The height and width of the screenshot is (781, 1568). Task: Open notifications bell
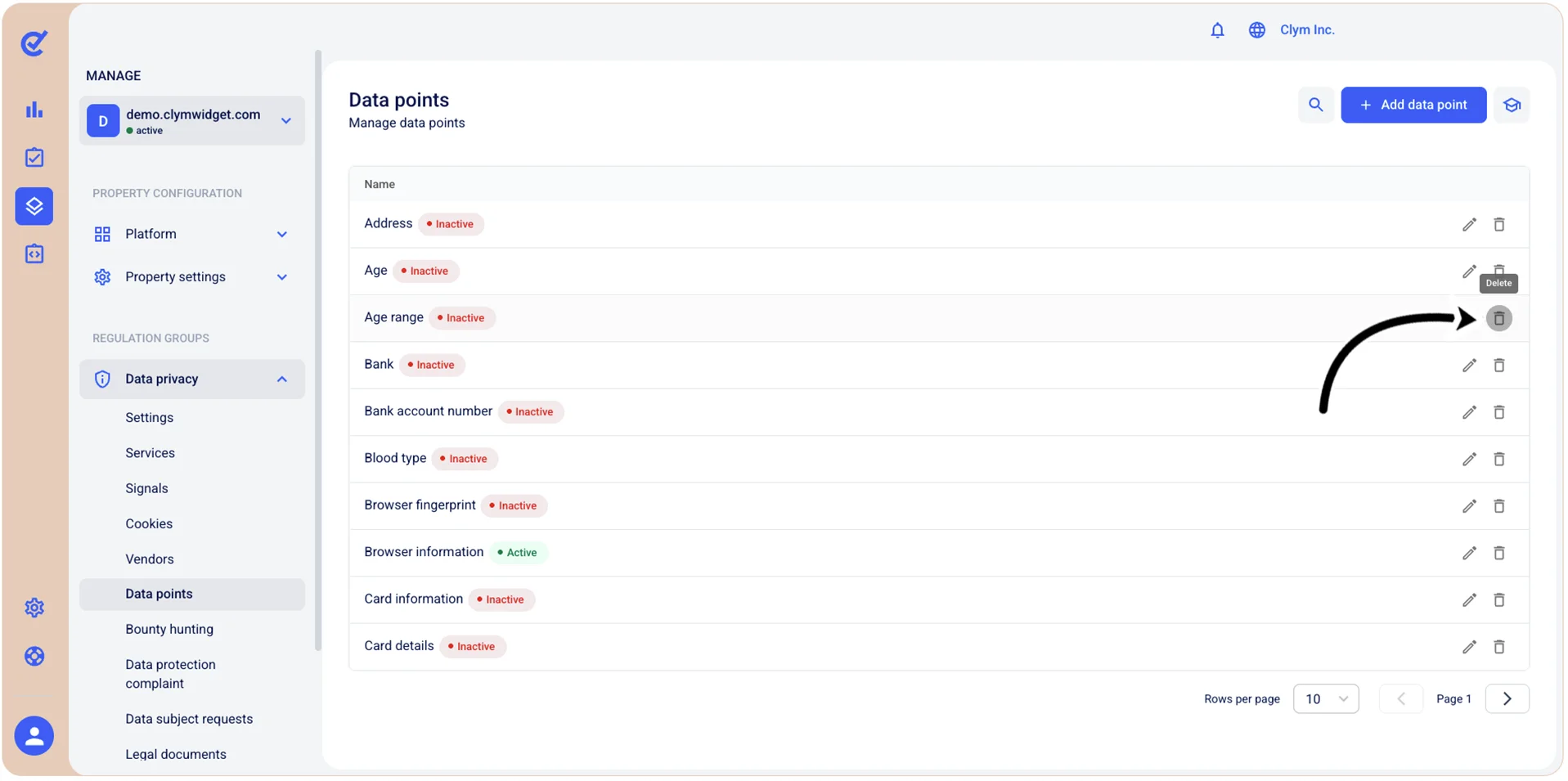click(x=1217, y=30)
